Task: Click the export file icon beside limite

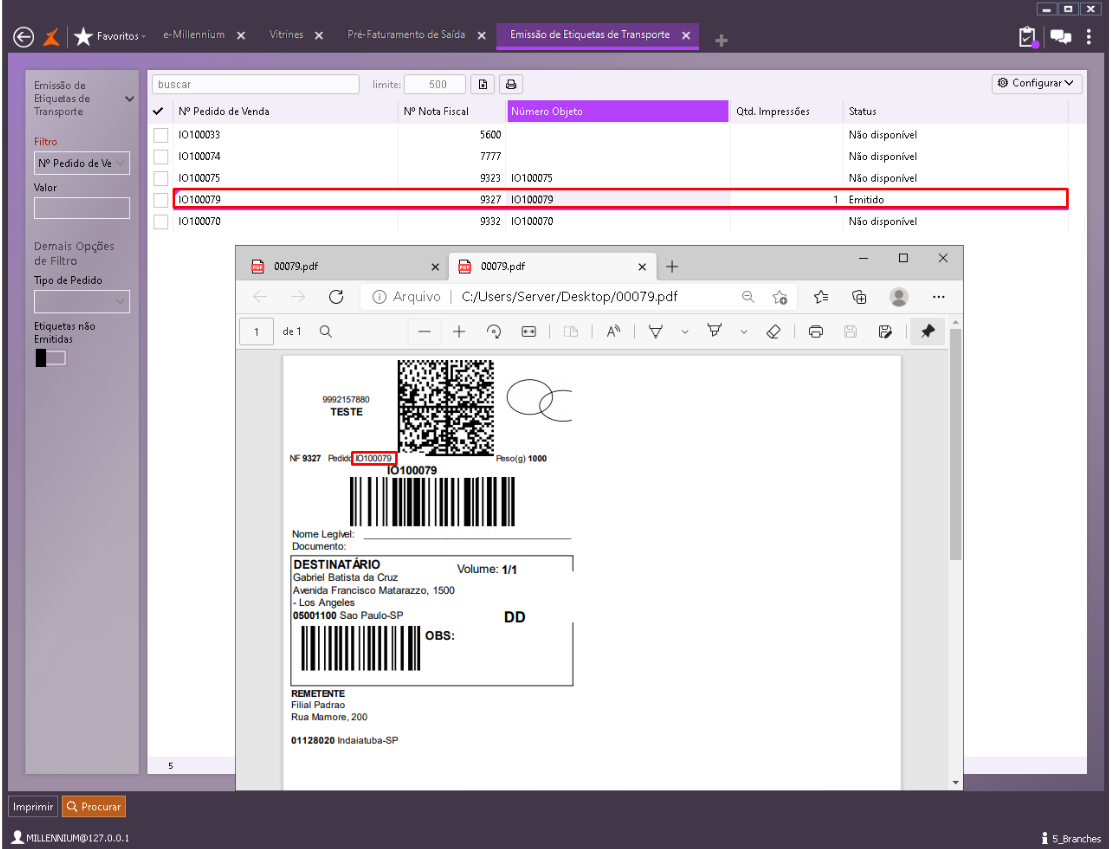Action: click(x=484, y=85)
